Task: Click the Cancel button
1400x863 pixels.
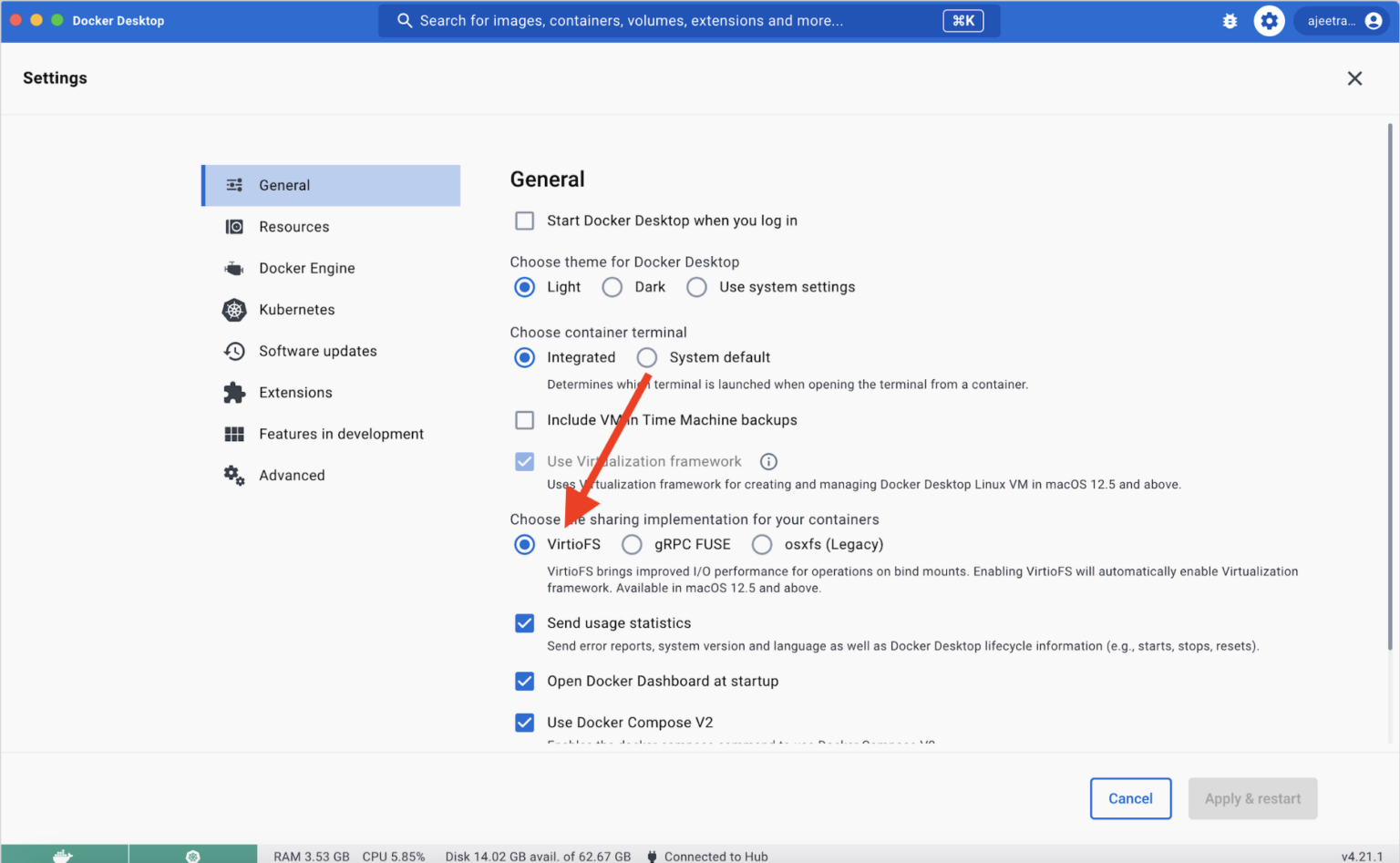Action: (x=1130, y=798)
